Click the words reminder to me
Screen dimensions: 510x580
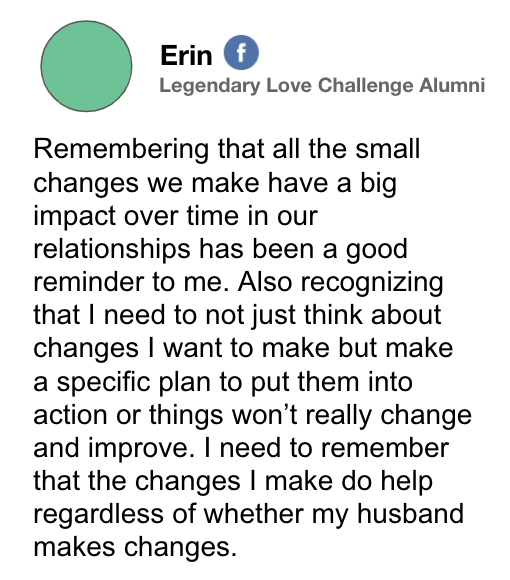click(134, 282)
